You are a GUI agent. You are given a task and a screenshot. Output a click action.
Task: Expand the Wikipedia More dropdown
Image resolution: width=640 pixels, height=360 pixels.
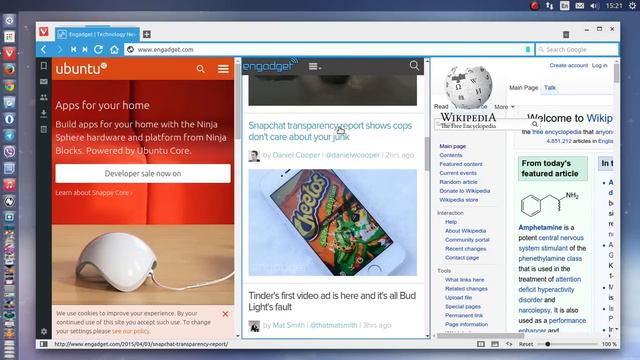[504, 107]
